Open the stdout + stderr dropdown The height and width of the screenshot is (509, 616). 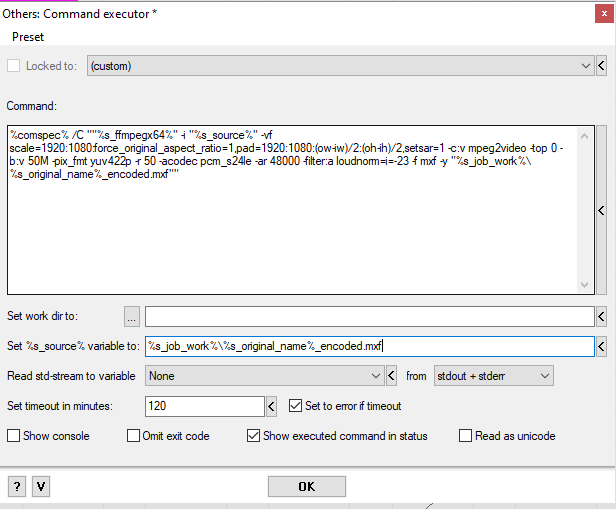[494, 376]
